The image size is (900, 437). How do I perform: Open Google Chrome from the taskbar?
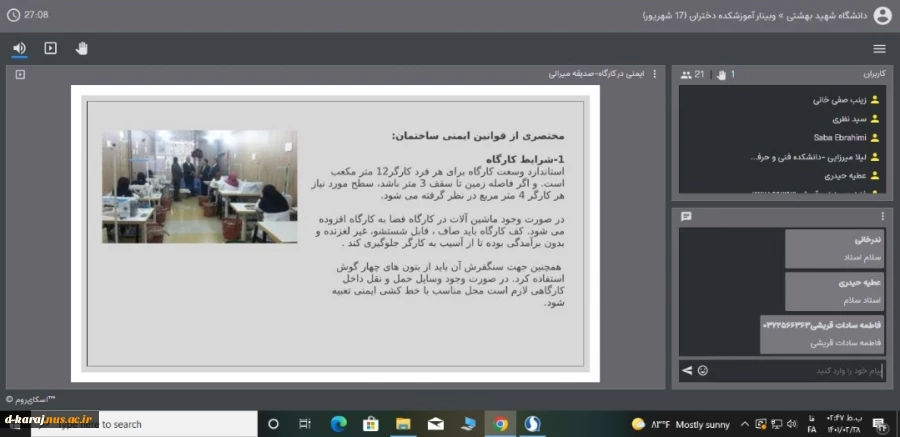tap(500, 424)
